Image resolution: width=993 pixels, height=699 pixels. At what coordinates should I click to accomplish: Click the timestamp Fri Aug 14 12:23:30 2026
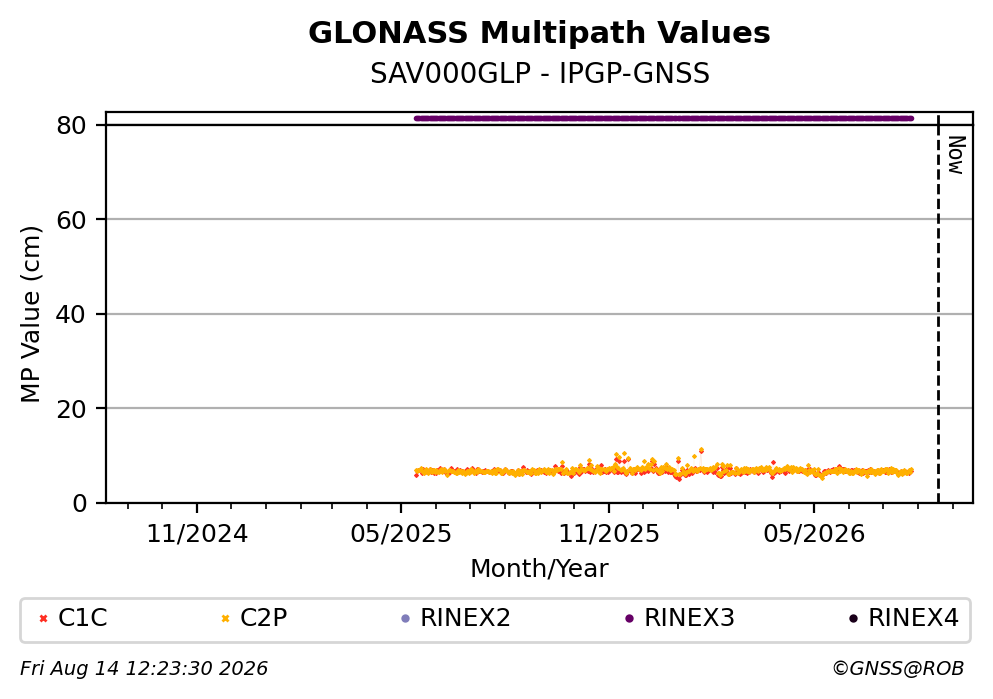(144, 669)
